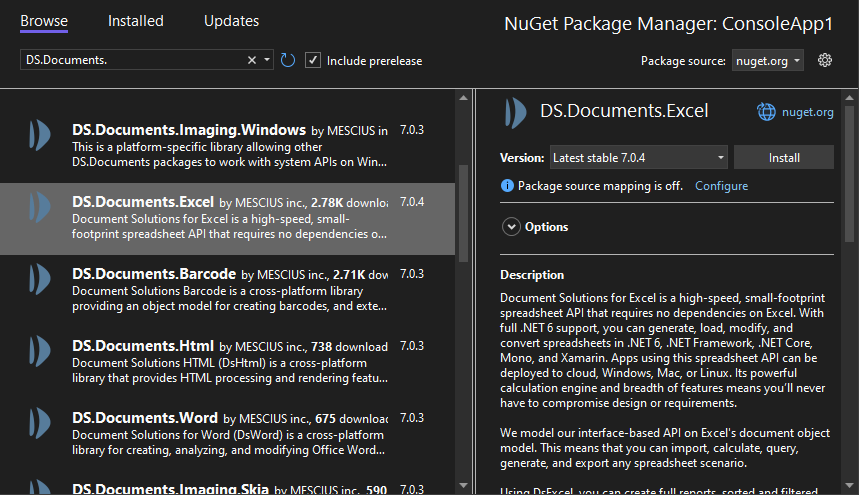Click the details pane scroll down arrow
This screenshot has height=495, width=859.
pos(849,485)
